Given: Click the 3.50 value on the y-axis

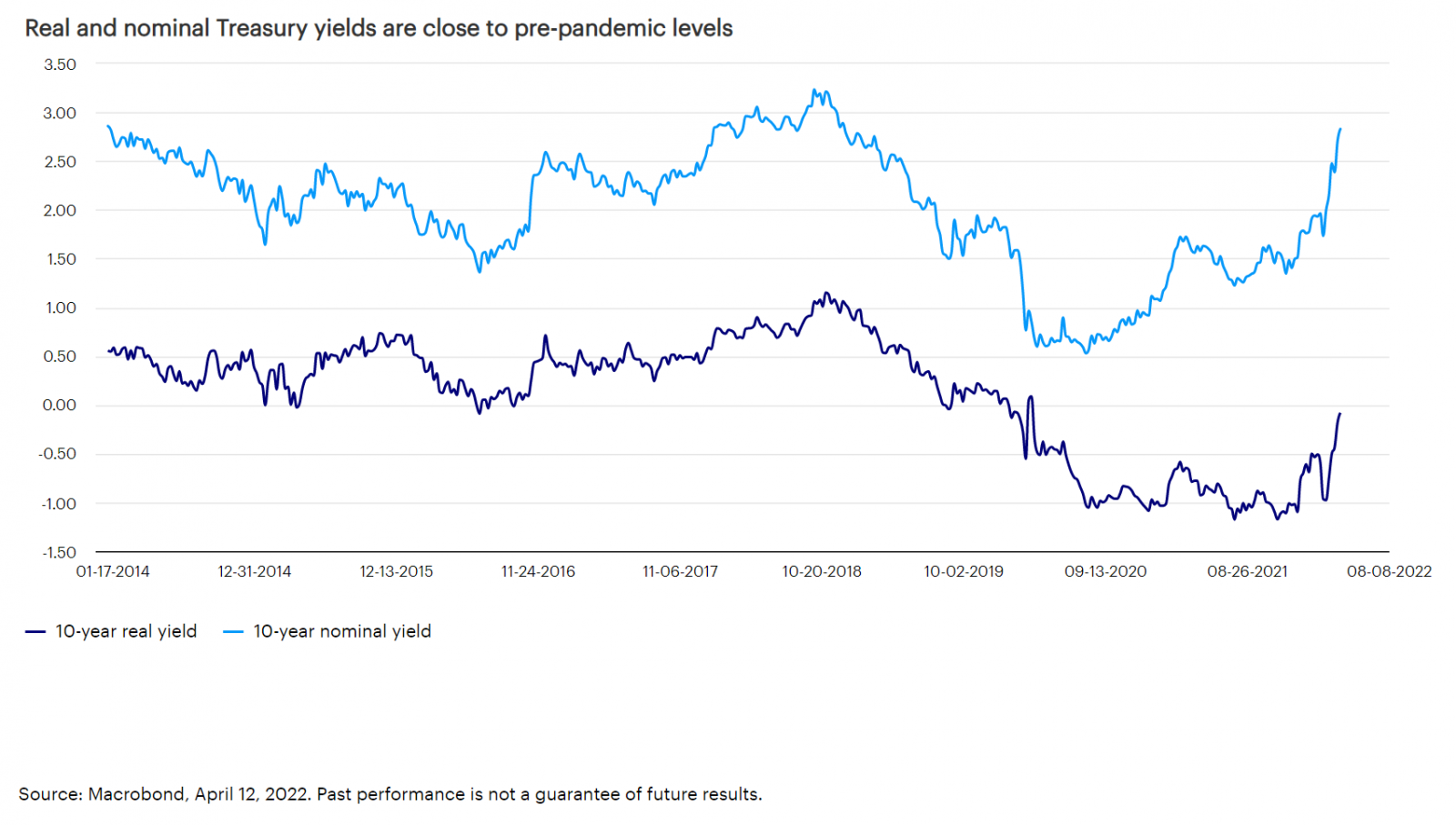Looking at the screenshot, I should point(60,65).
